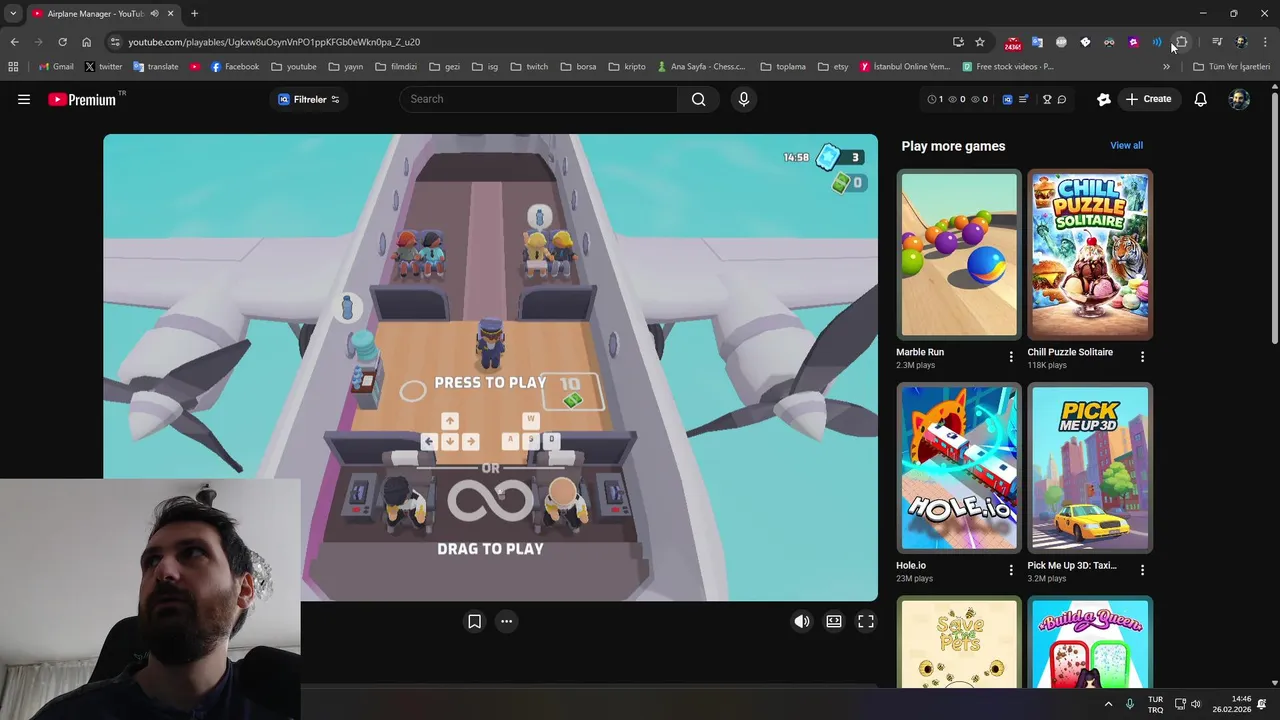The height and width of the screenshot is (720, 1280).
Task: Open Hole.io three-dot options menu
Action: click(1011, 570)
